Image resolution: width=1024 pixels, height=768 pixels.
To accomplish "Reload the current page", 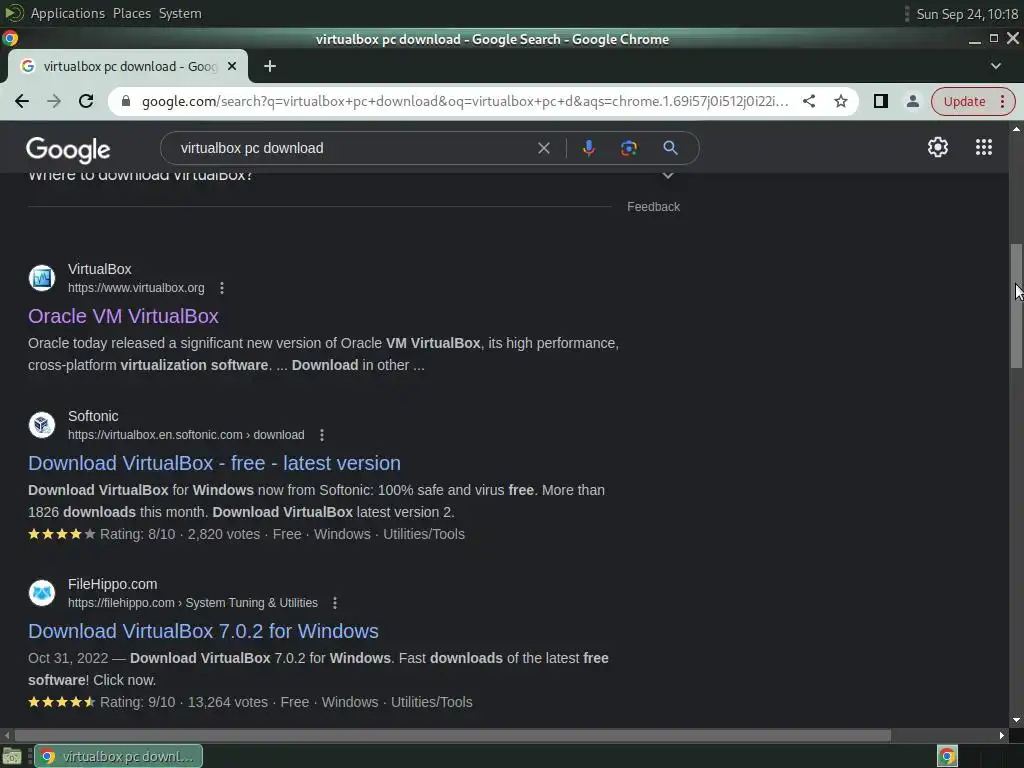I will [86, 101].
